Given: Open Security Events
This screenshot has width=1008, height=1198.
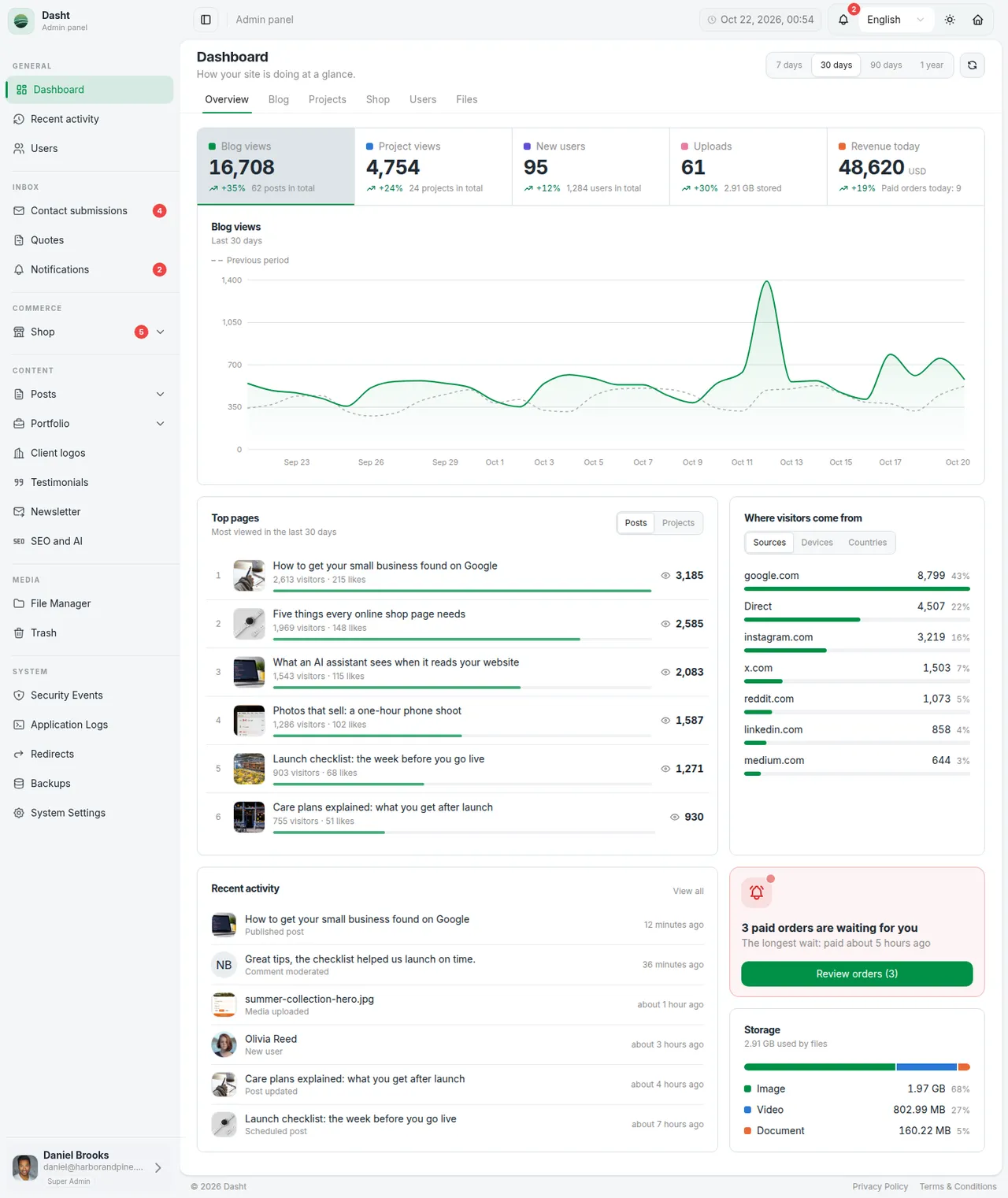Looking at the screenshot, I should point(90,695).
